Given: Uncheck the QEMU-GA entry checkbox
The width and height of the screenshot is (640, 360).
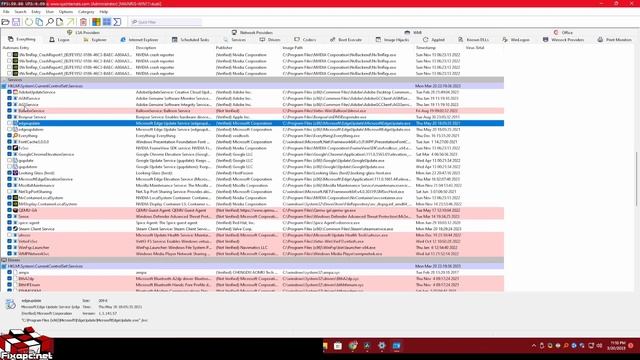Looking at the screenshot, I should click(x=9, y=210).
